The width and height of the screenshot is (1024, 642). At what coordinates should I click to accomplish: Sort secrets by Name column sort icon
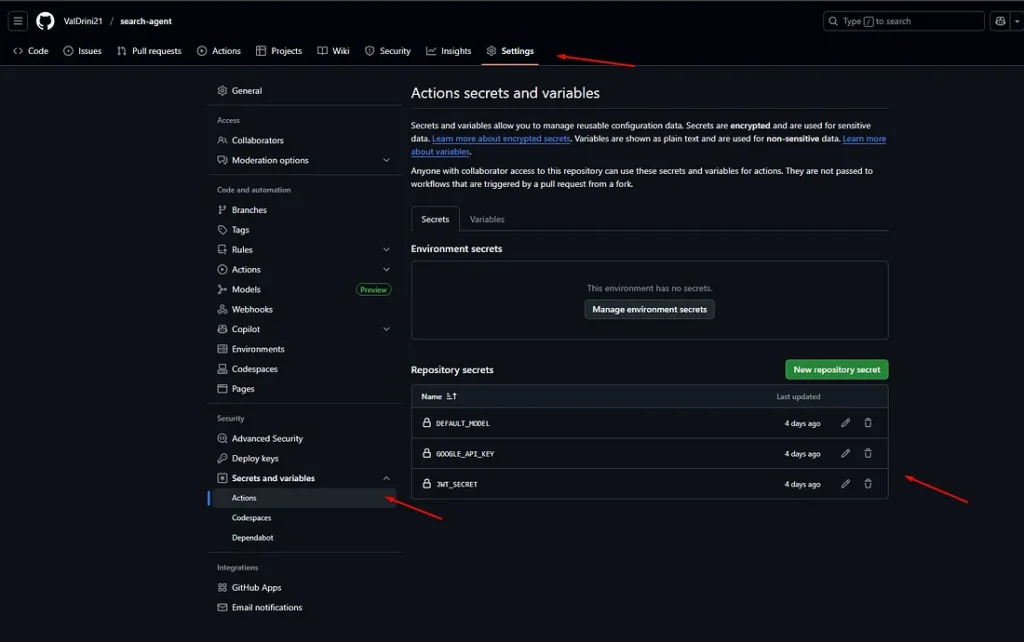pyautogui.click(x=451, y=397)
